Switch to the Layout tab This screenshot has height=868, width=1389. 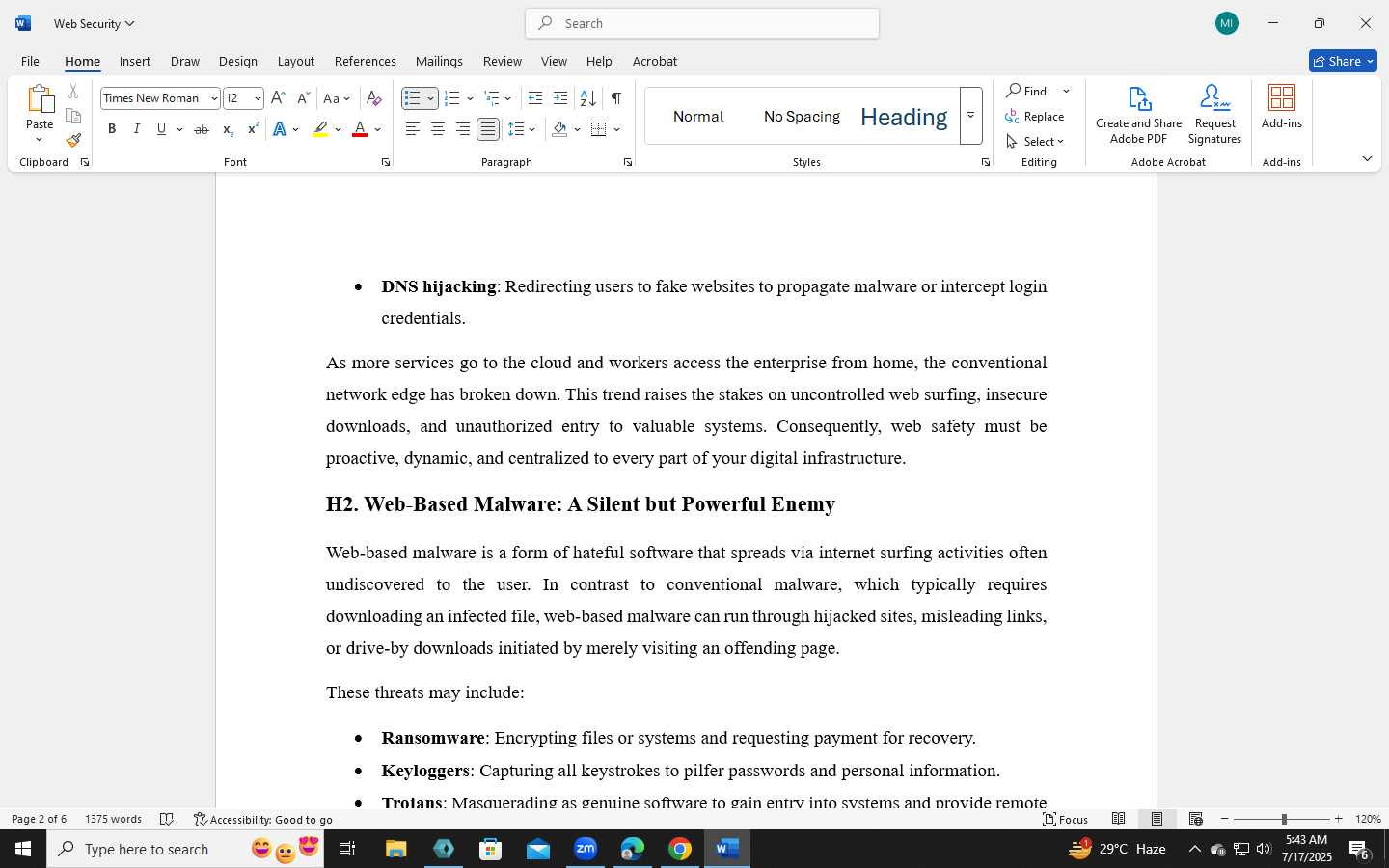[x=296, y=61]
